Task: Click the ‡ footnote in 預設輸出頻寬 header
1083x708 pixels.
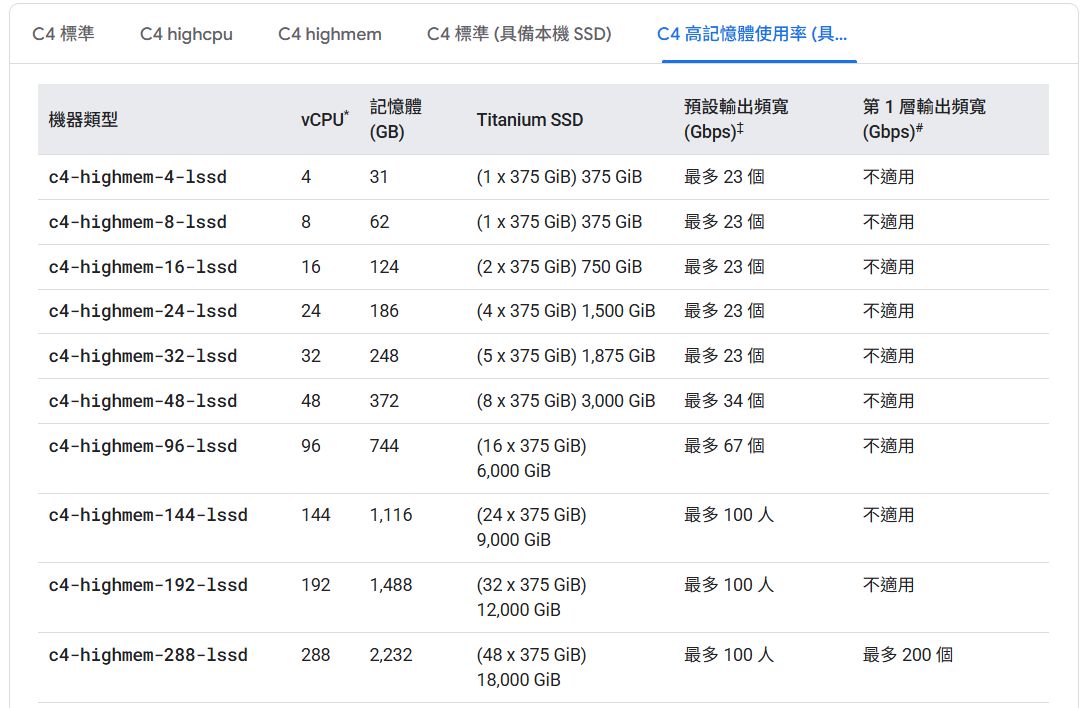Action: [x=739, y=129]
